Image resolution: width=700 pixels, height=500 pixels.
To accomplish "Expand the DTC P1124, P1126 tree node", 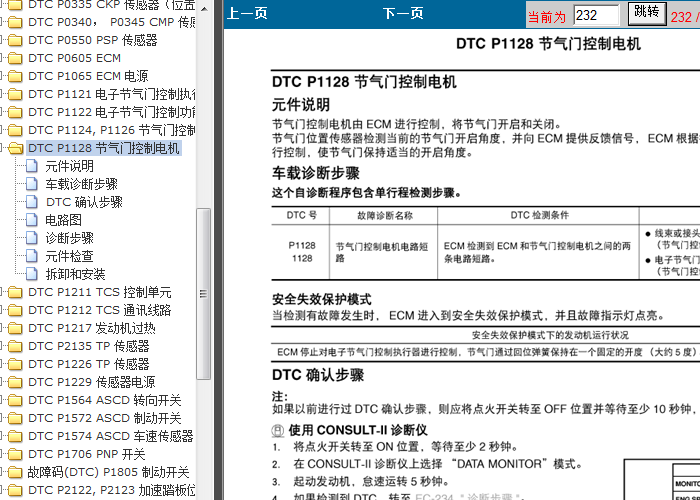I will point(2,130).
